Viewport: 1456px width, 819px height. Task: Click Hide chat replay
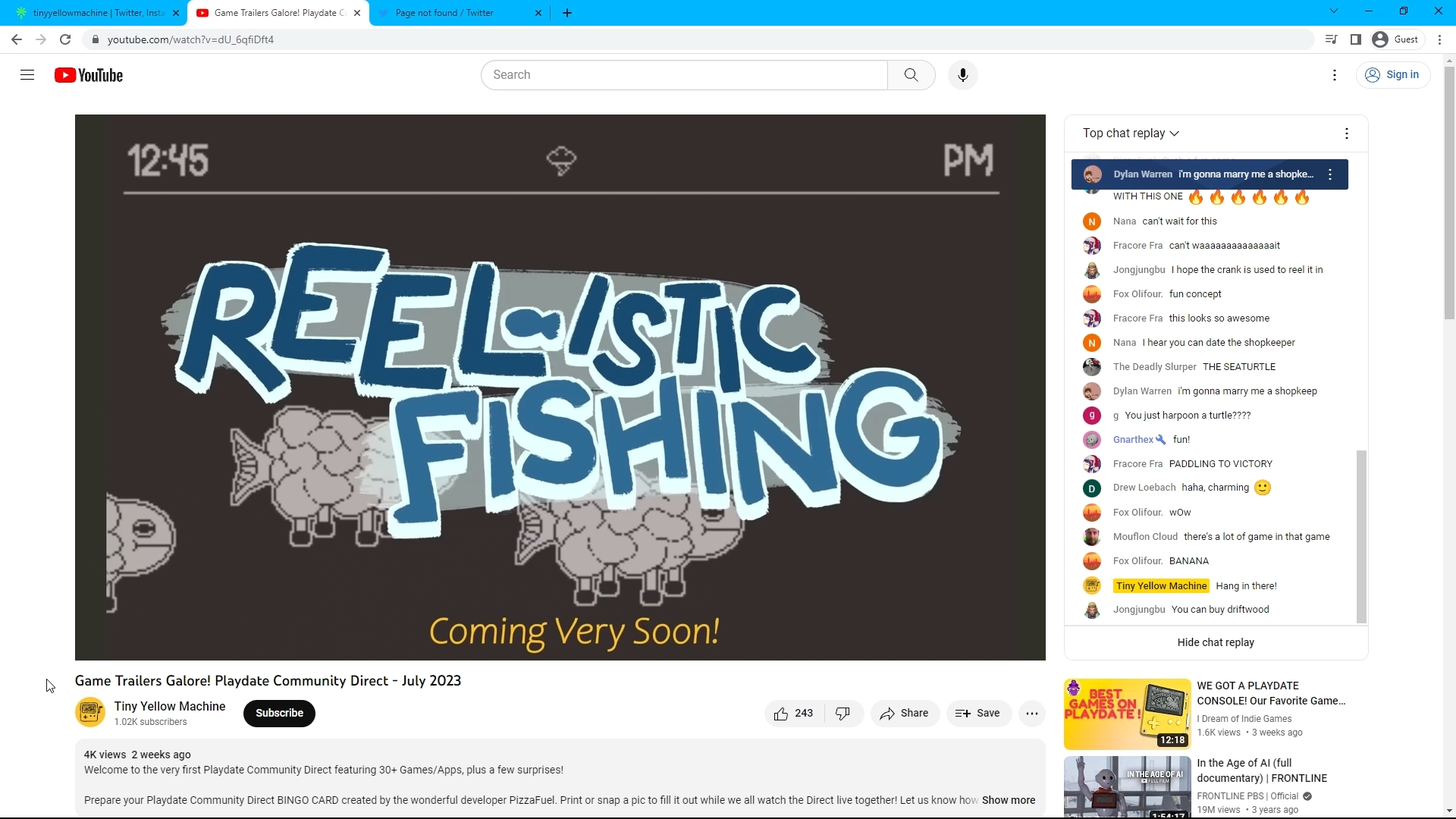[1216, 643]
